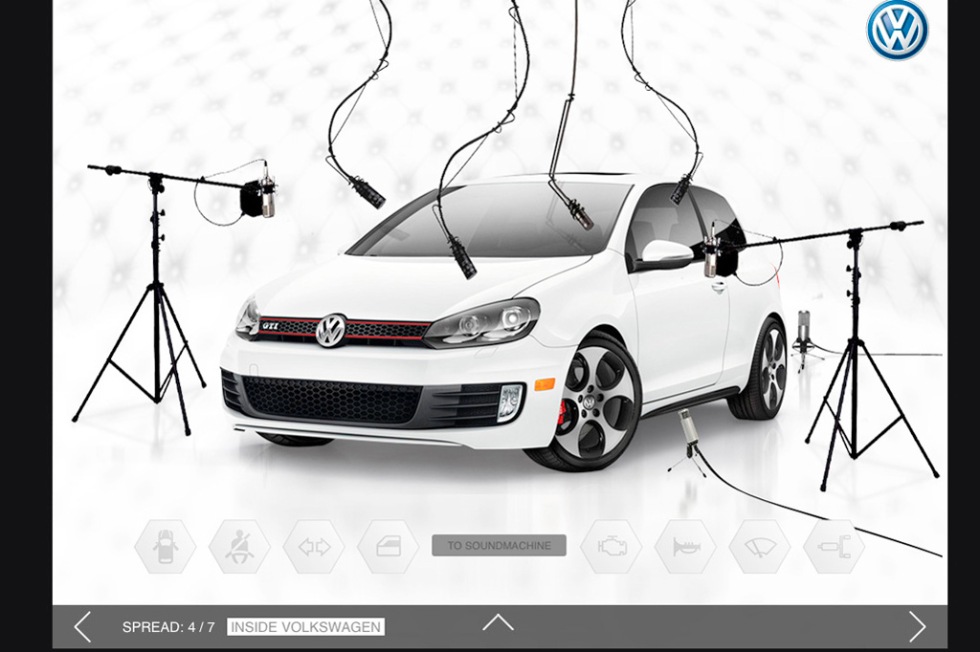Viewport: 980px width, 652px height.
Task: Select the car door window icon
Action: (387, 547)
